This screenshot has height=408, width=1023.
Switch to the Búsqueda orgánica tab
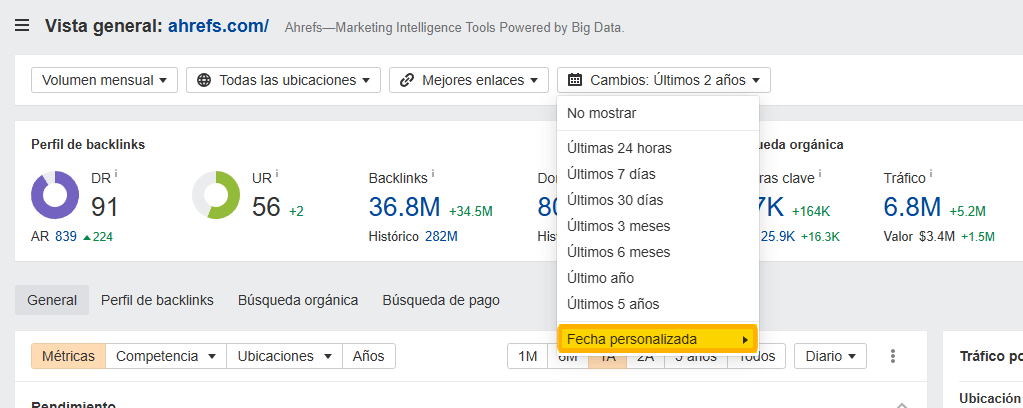(x=298, y=300)
